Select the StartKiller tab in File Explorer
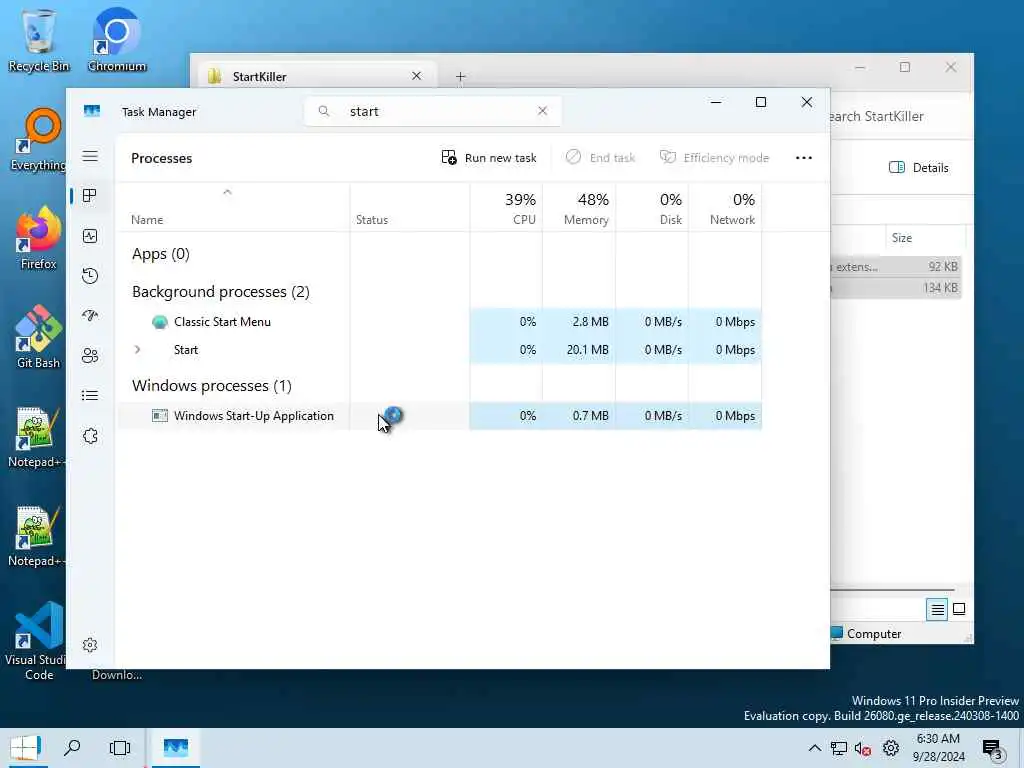The image size is (1024, 768). 315,76
